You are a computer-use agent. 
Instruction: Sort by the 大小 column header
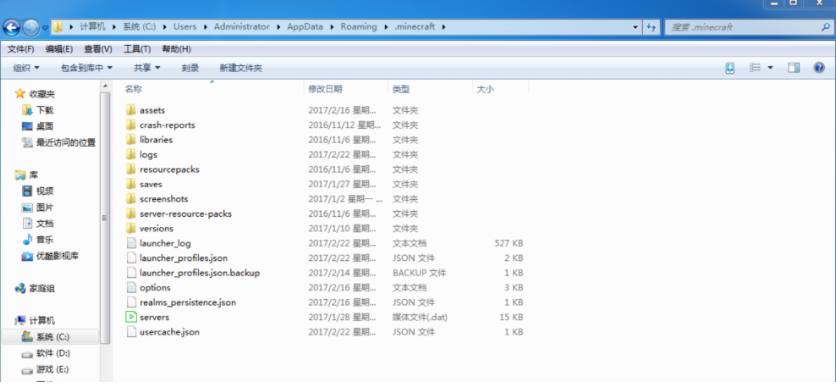point(485,89)
